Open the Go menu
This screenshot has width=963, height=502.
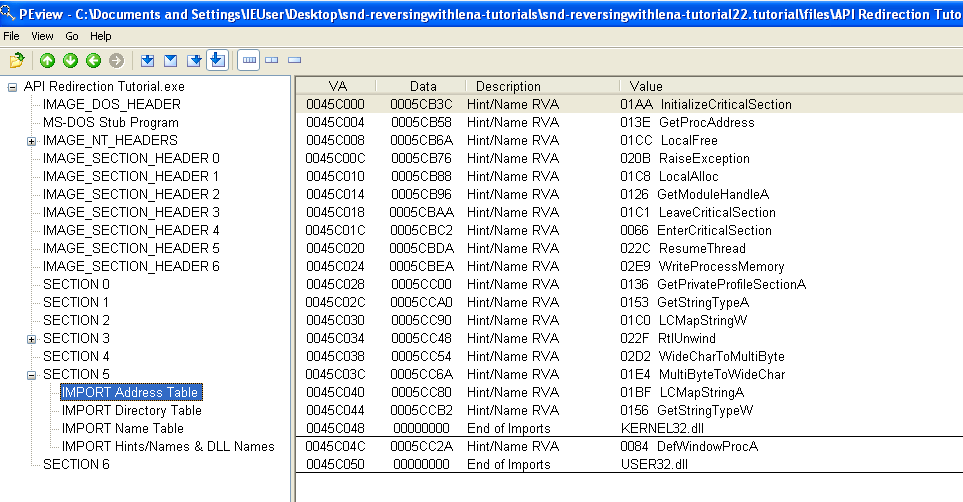pos(72,36)
